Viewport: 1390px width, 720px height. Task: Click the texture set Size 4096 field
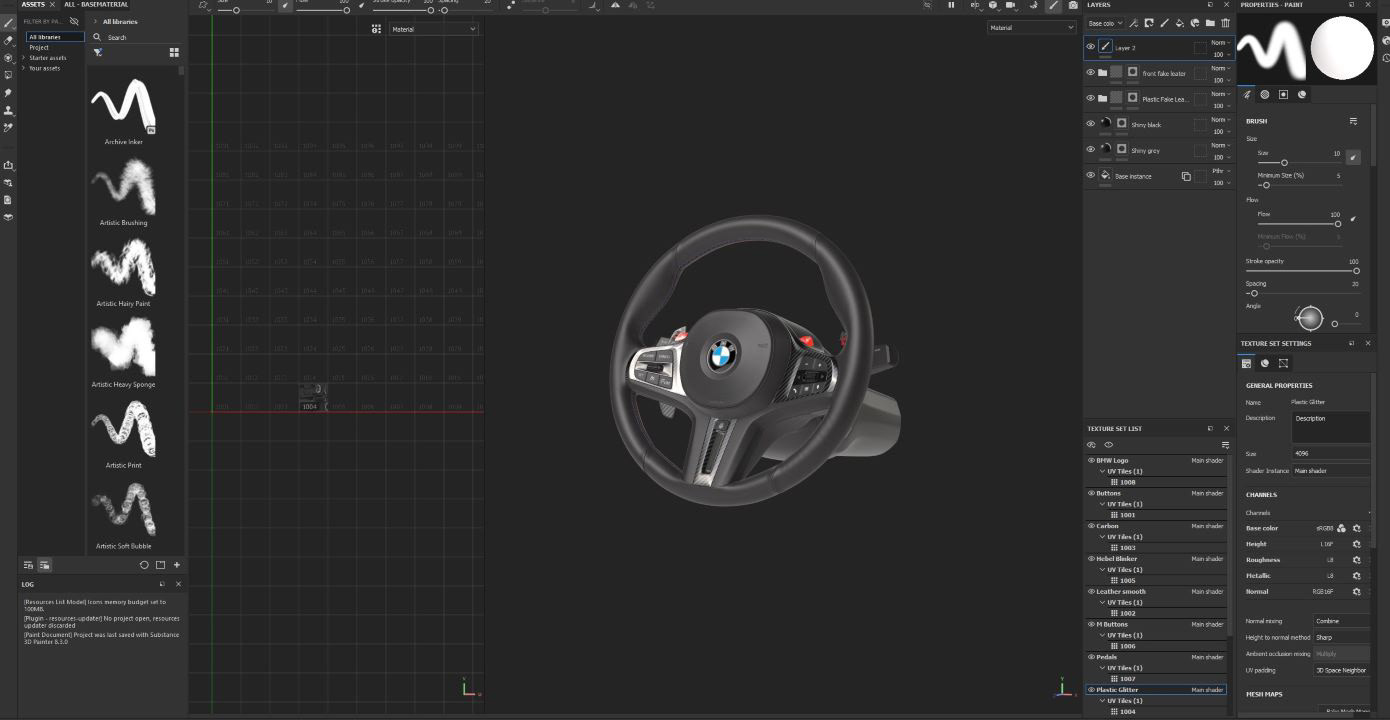(x=1331, y=453)
